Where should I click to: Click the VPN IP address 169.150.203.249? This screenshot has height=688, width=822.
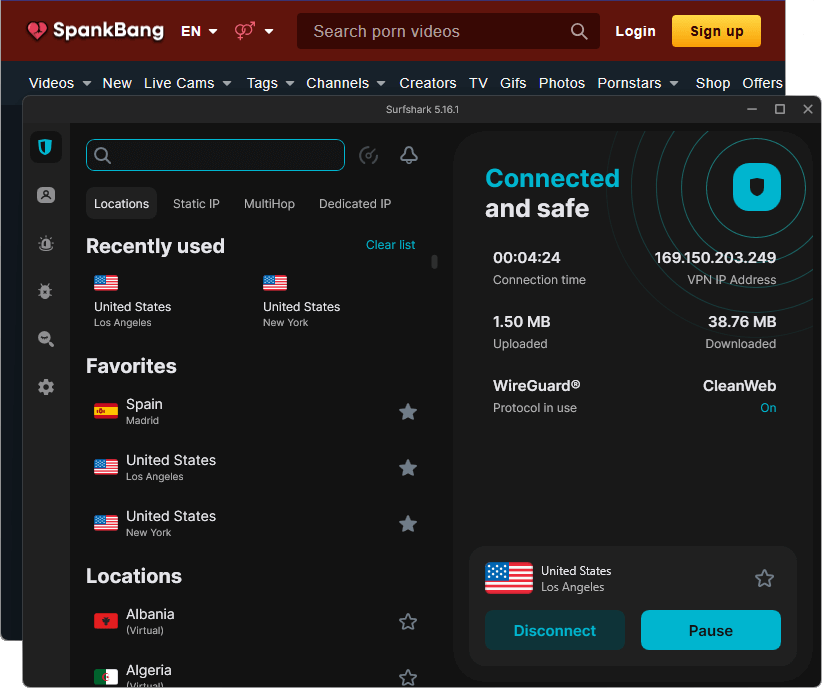click(715, 257)
